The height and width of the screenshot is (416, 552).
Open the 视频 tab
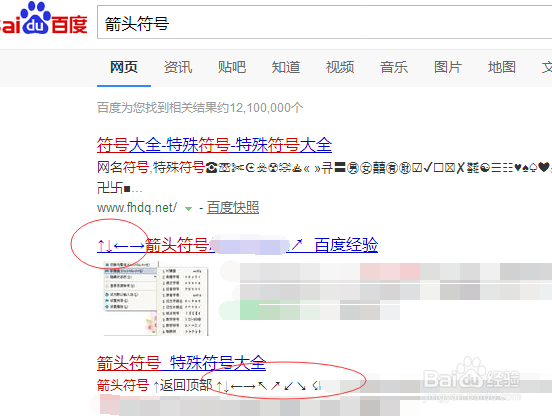point(340,67)
